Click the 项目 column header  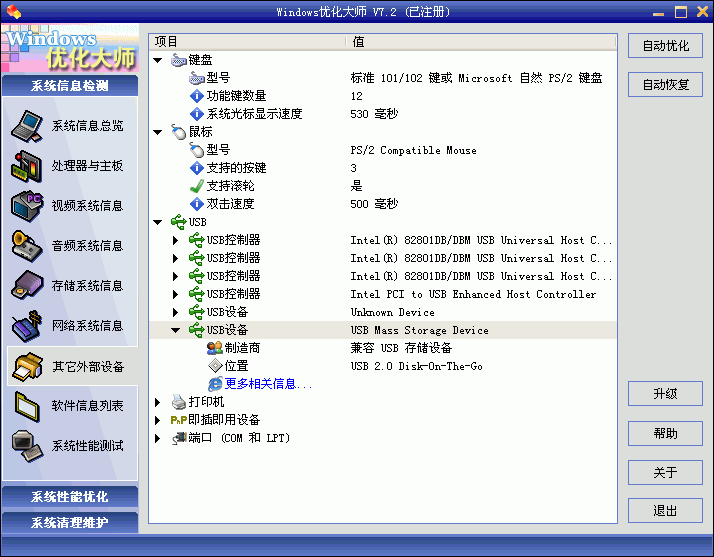248,41
